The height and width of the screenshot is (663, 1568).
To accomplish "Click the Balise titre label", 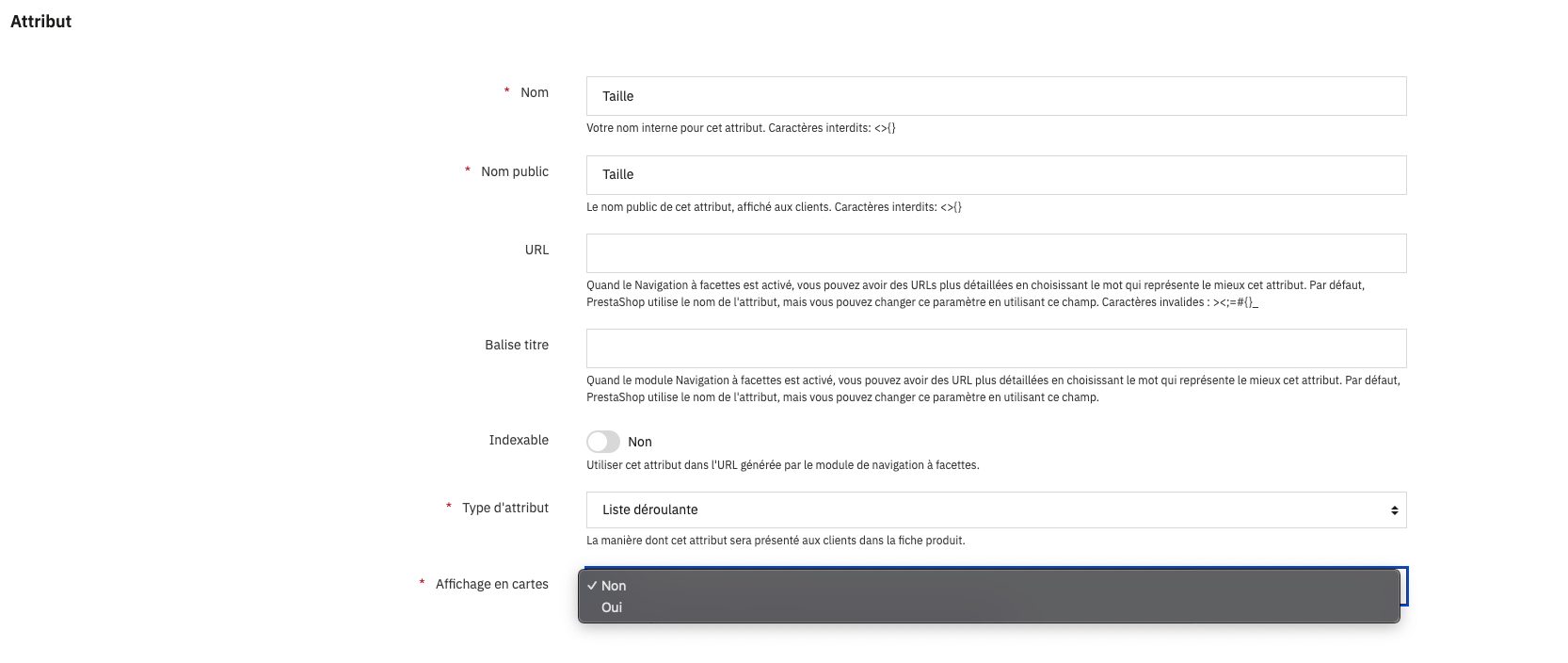I will (x=517, y=345).
